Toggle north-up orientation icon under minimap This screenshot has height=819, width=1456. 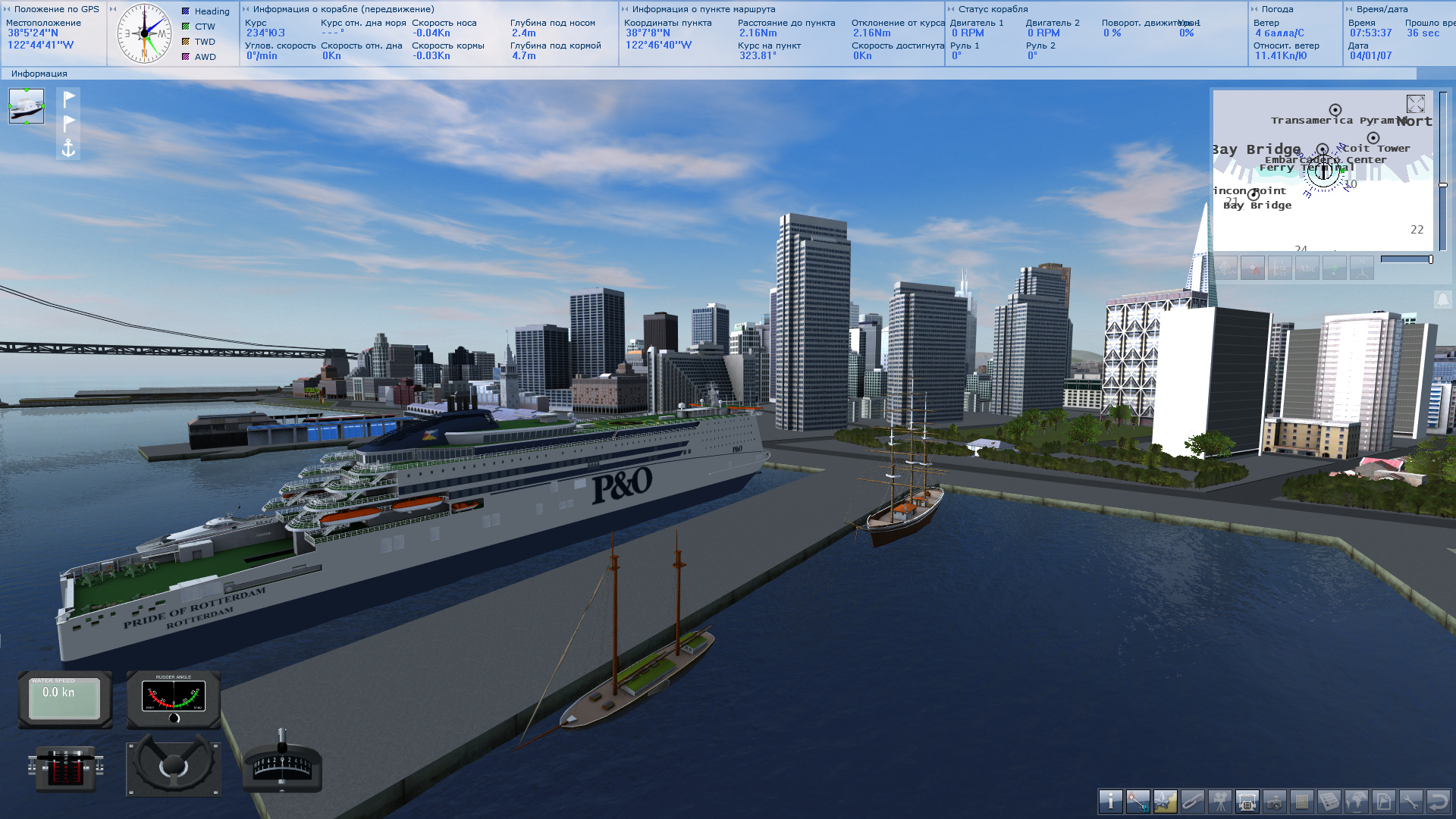point(1362,268)
